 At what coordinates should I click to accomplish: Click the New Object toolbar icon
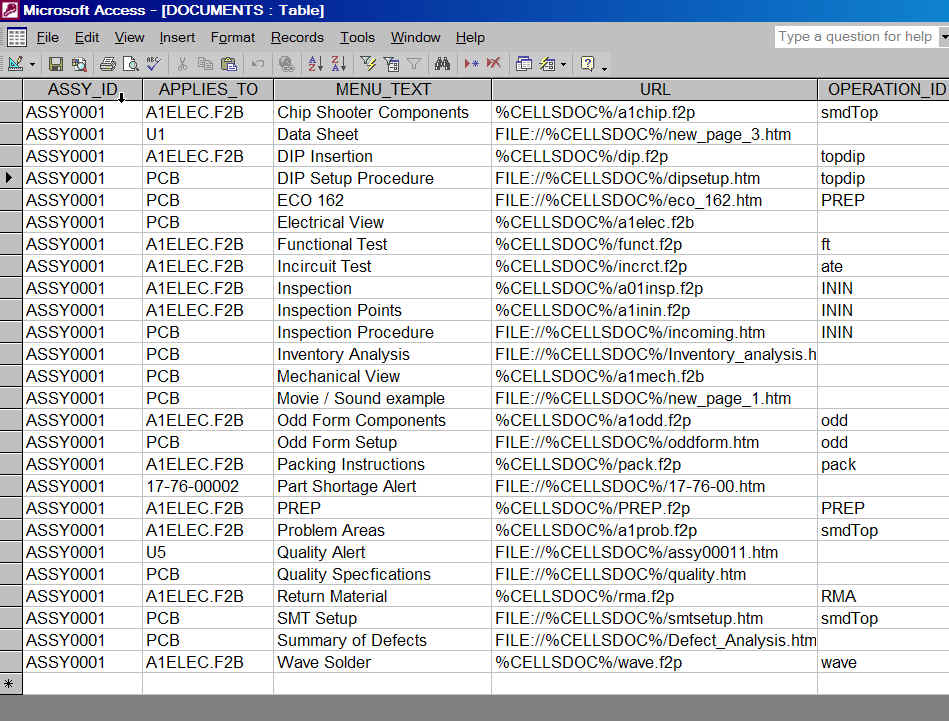click(548, 64)
